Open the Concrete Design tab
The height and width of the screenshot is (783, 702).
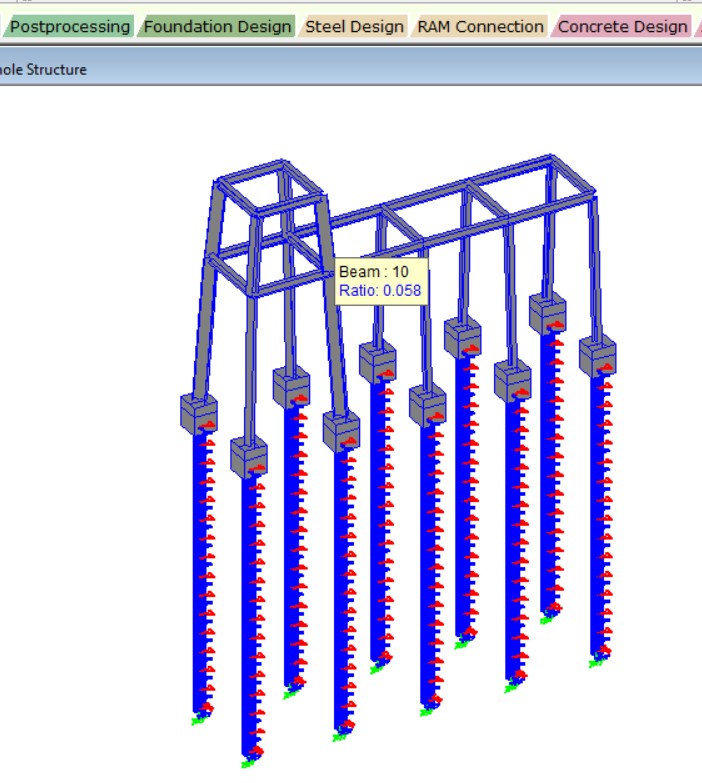point(622,27)
